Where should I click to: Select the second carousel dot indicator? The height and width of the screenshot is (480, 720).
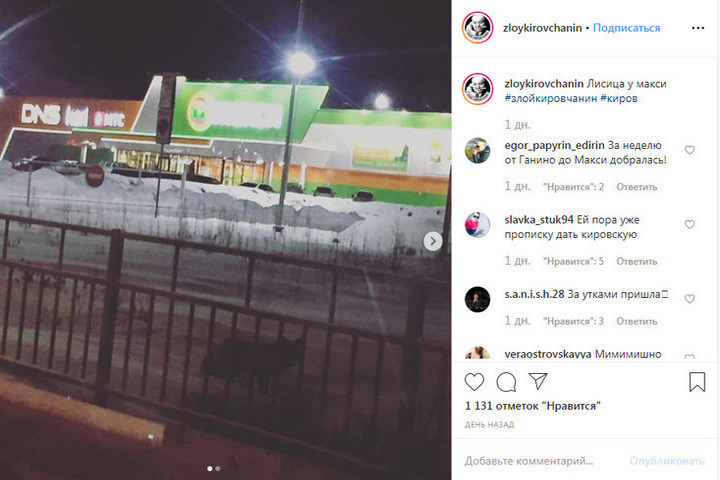pyautogui.click(x=218, y=469)
